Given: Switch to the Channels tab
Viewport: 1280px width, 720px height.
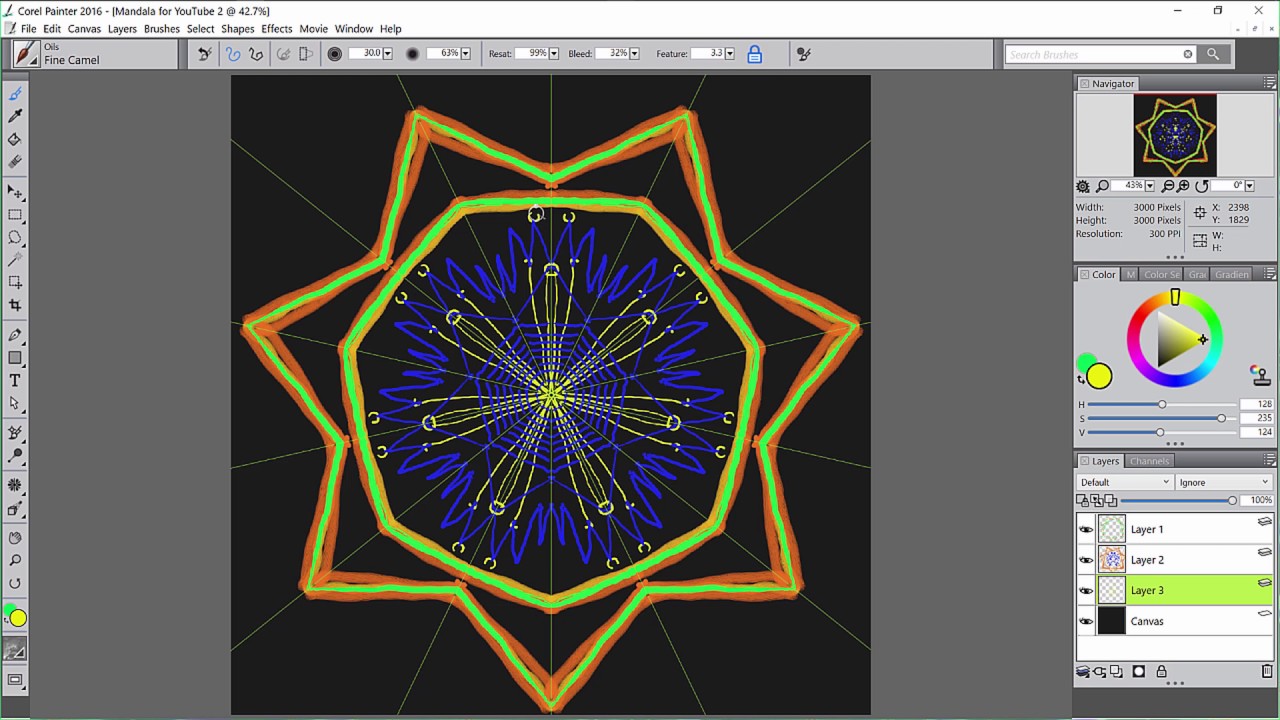Looking at the screenshot, I should (x=1149, y=461).
